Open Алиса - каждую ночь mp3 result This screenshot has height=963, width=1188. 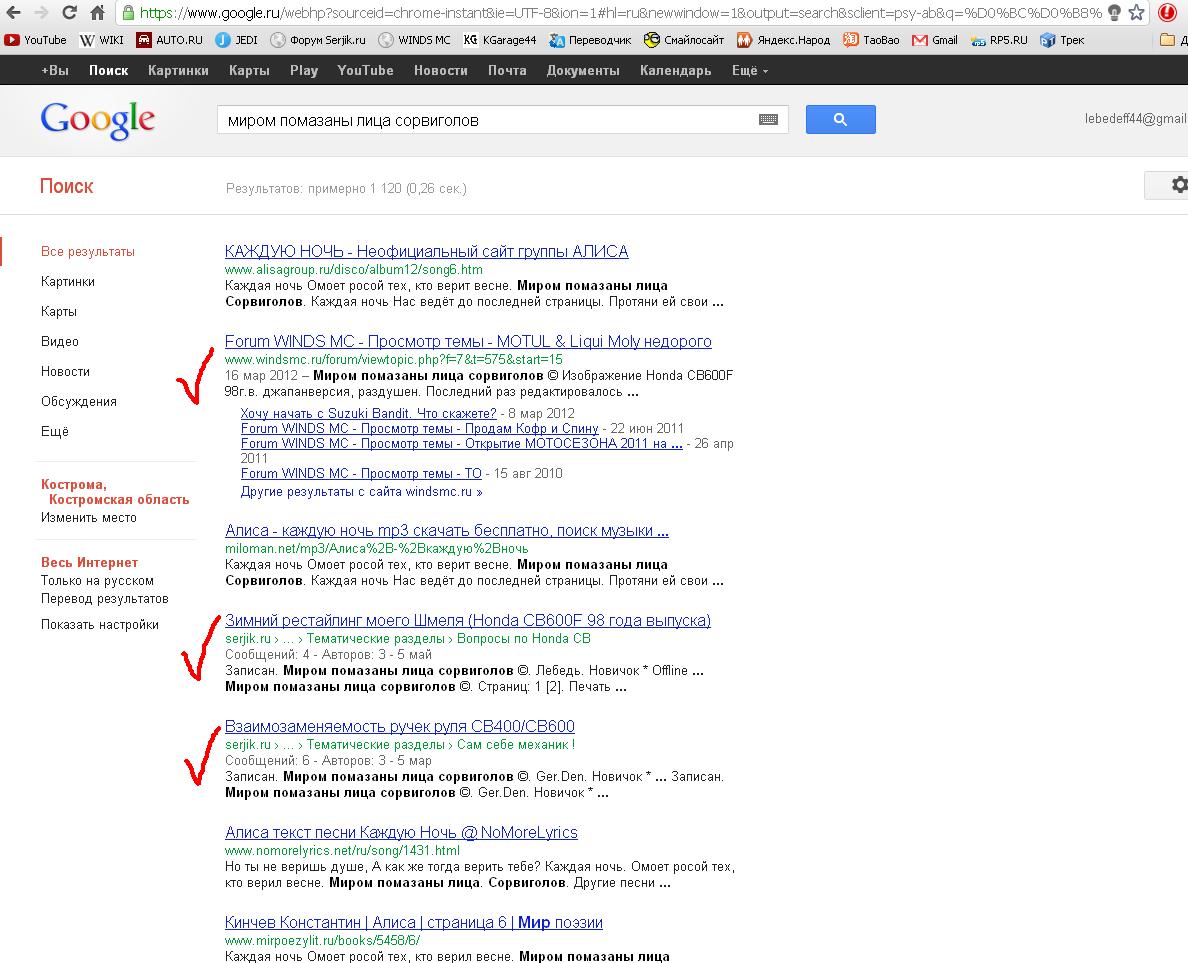pos(447,531)
